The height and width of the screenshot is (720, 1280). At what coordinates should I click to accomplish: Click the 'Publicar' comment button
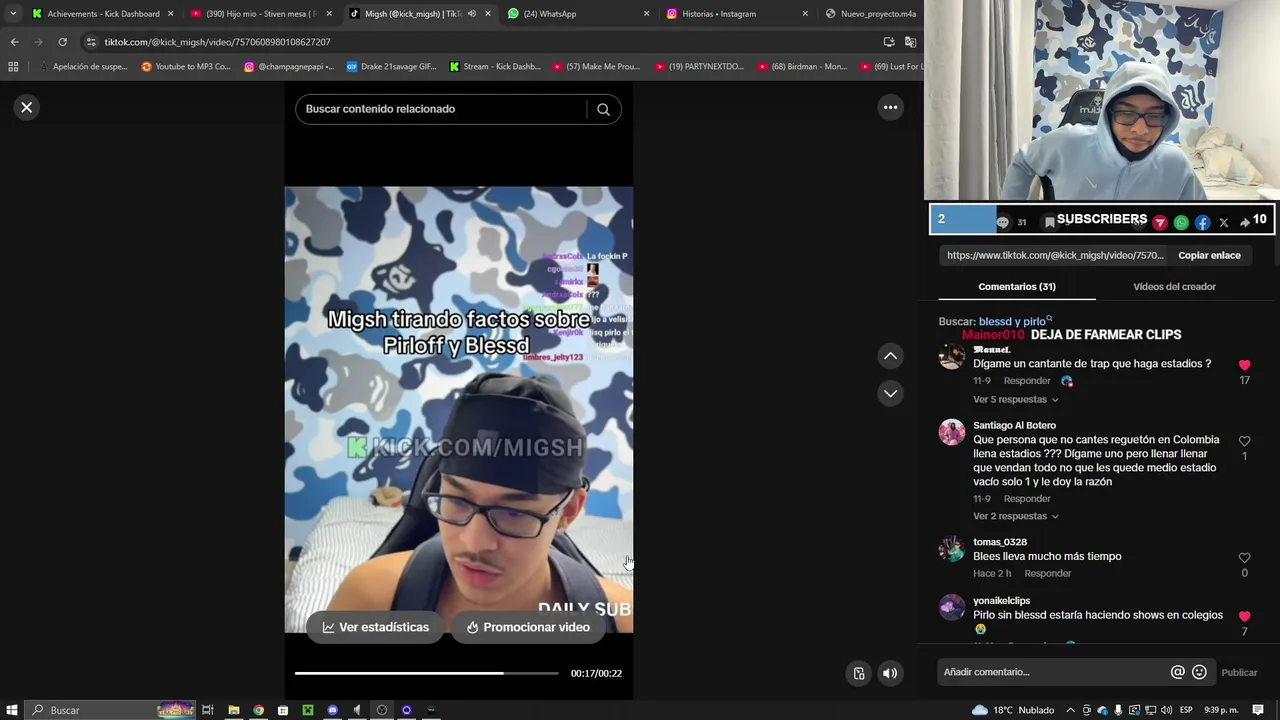click(x=1239, y=672)
